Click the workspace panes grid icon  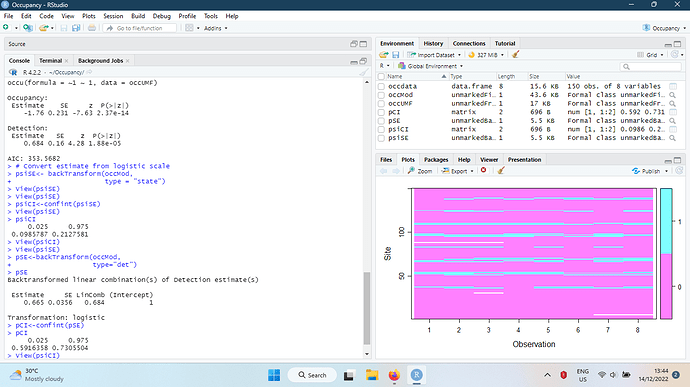point(189,28)
